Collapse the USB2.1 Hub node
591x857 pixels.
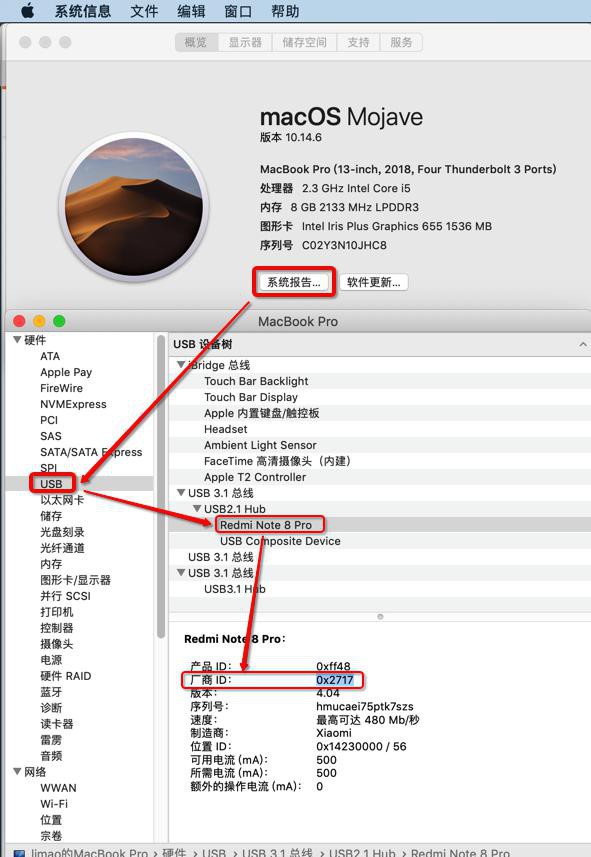click(197, 509)
